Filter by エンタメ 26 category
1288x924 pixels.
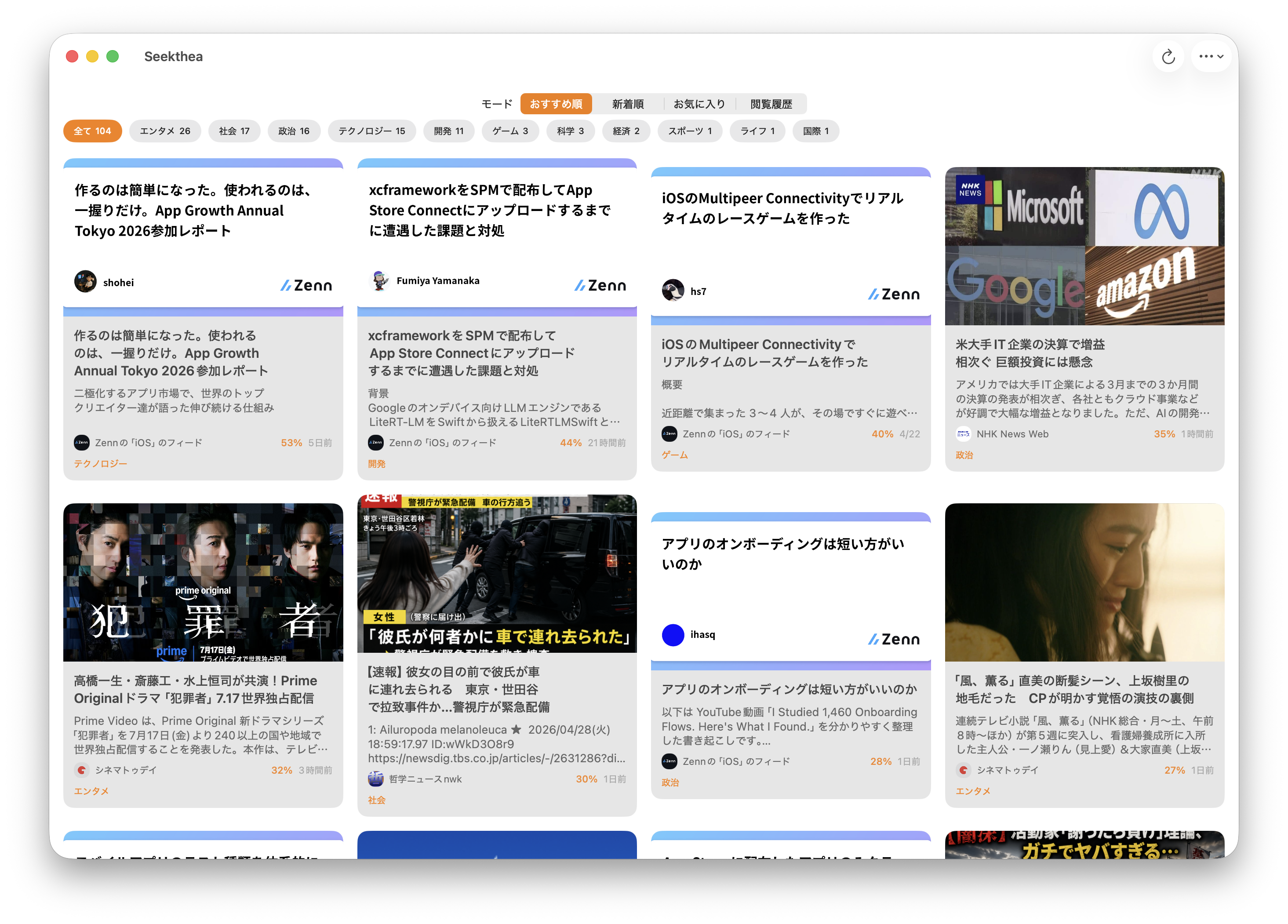pos(165,131)
